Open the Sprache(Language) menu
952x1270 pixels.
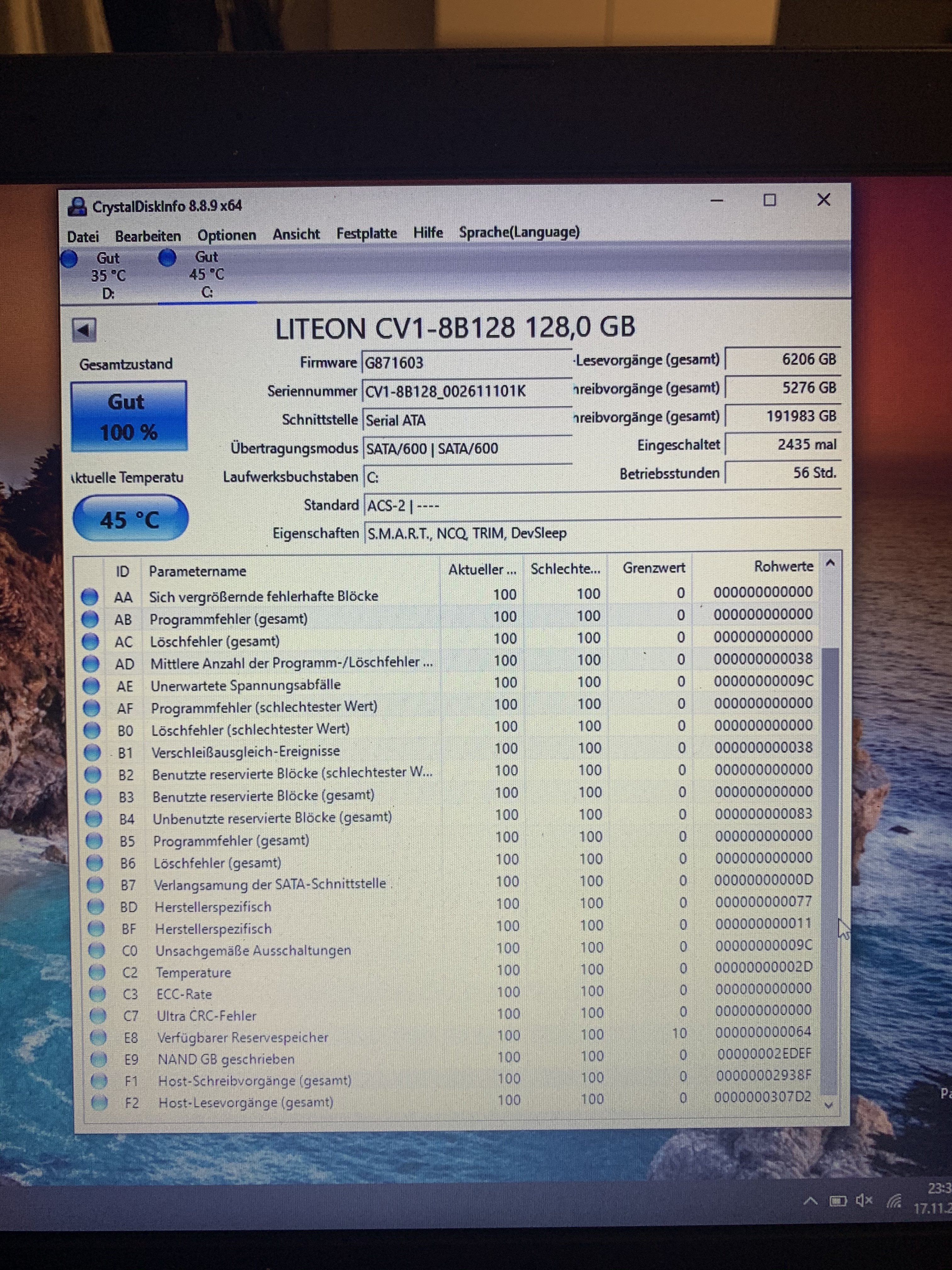pos(519,232)
